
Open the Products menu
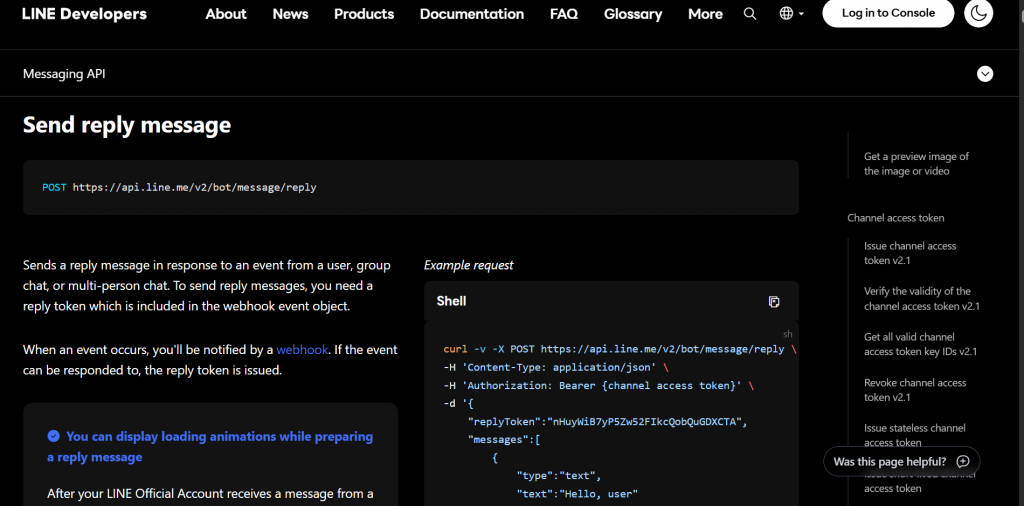pos(364,14)
